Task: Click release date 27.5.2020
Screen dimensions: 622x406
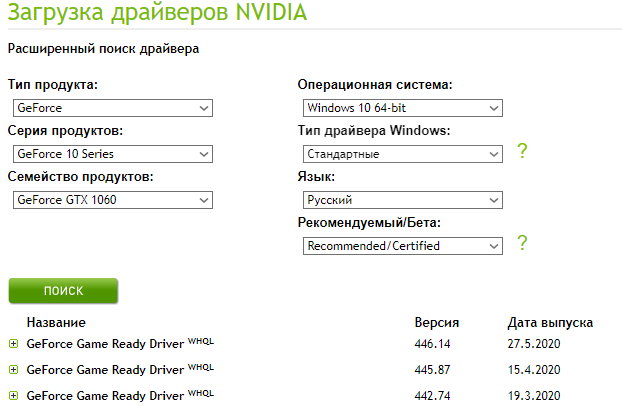Action: 534,344
